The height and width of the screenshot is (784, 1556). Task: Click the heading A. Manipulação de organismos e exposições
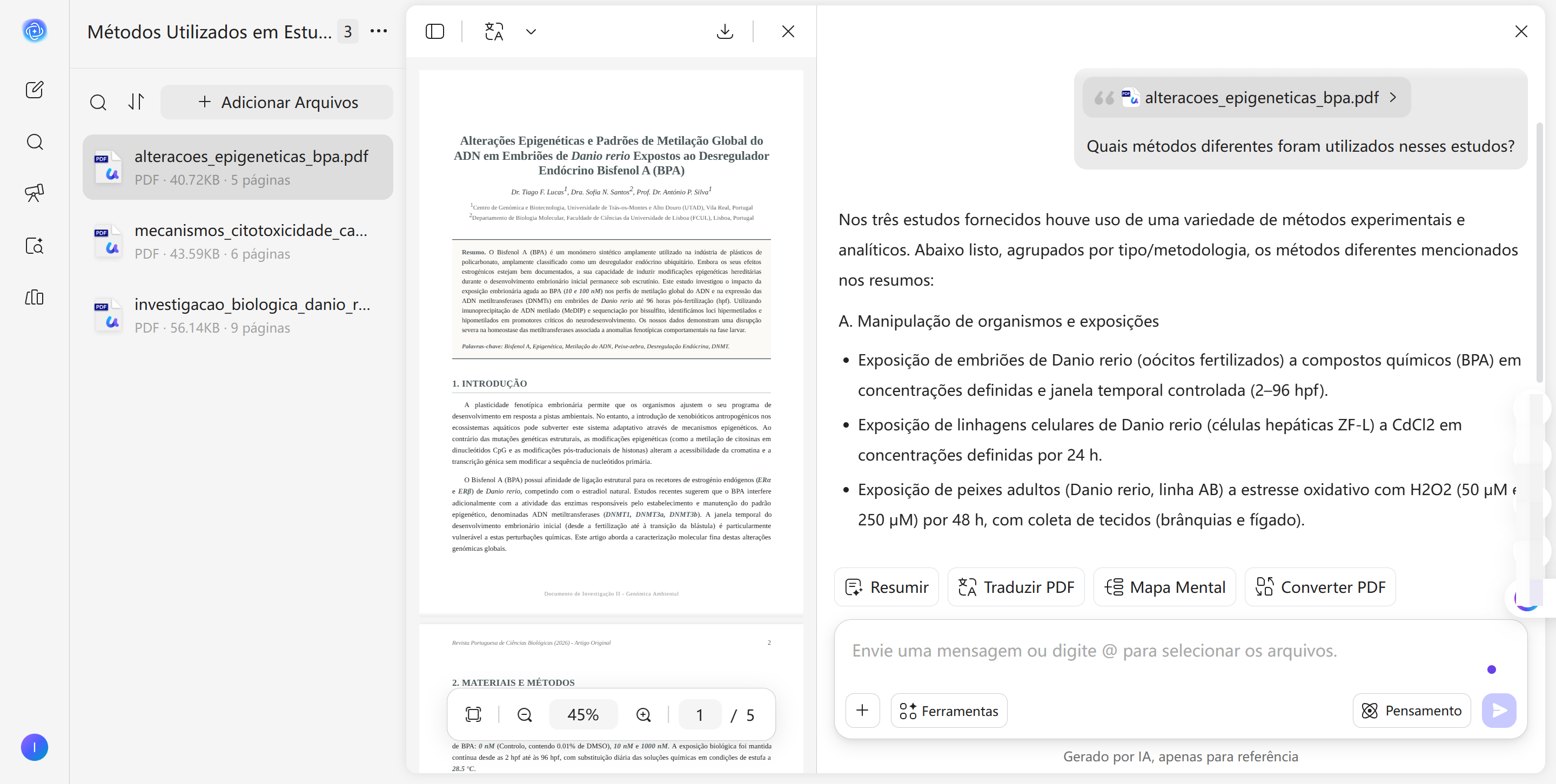tap(998, 321)
